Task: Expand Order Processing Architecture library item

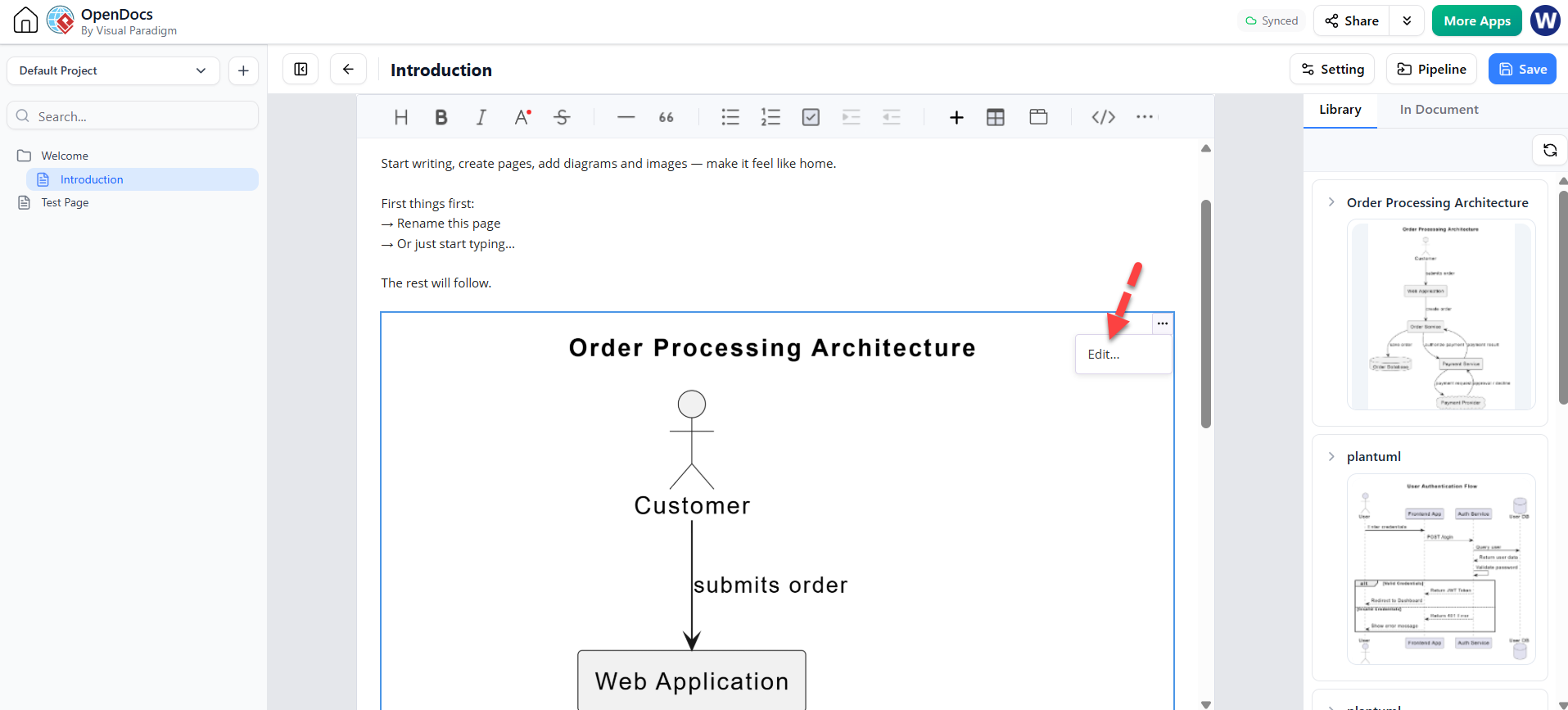Action: pos(1331,202)
